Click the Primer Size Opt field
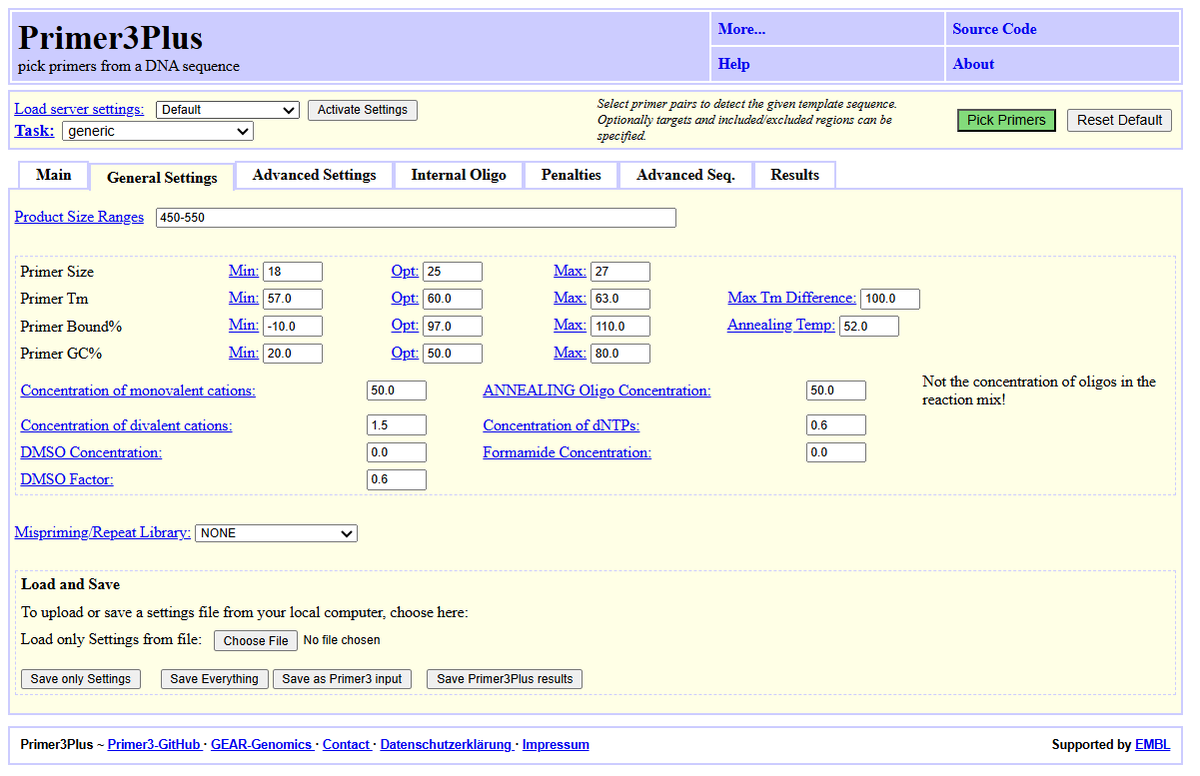 (453, 272)
